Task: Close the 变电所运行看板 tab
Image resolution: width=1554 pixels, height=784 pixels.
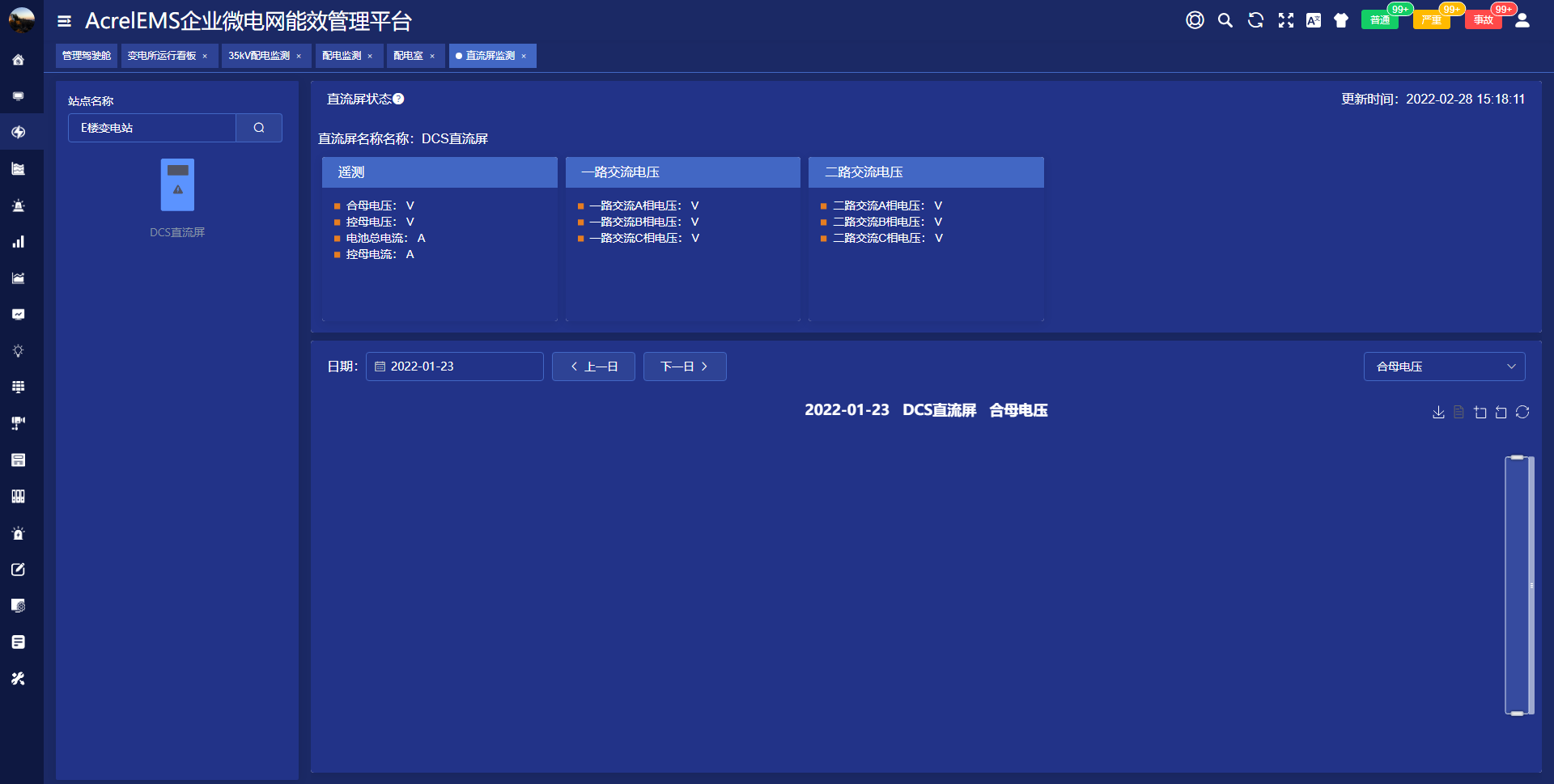Action: click(206, 57)
